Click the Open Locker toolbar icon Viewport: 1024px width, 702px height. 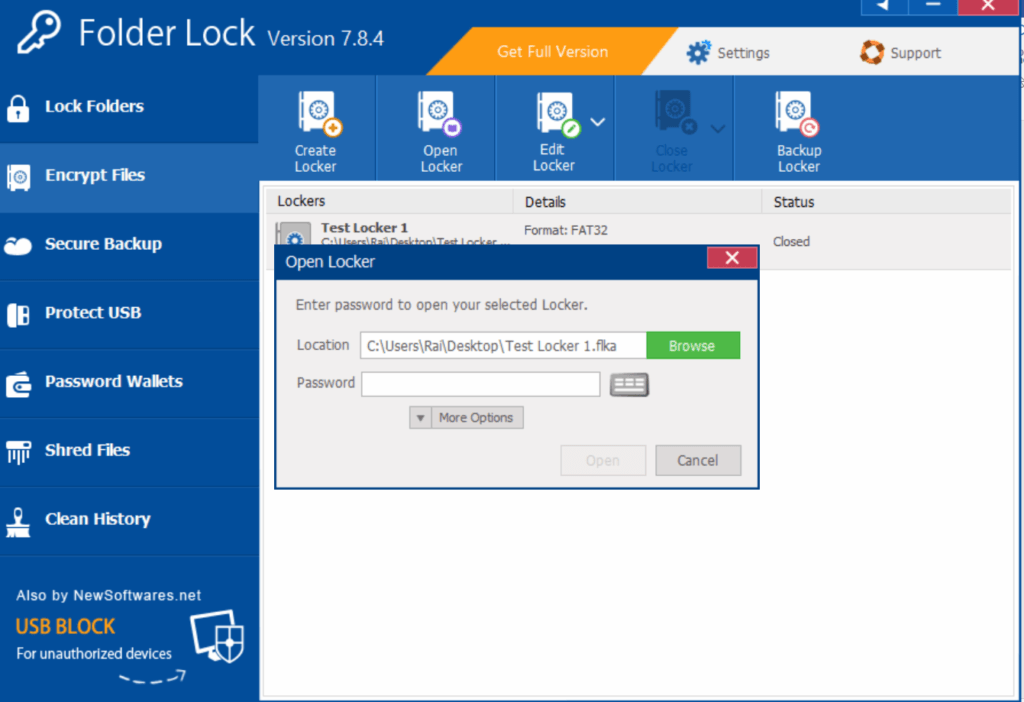click(439, 114)
